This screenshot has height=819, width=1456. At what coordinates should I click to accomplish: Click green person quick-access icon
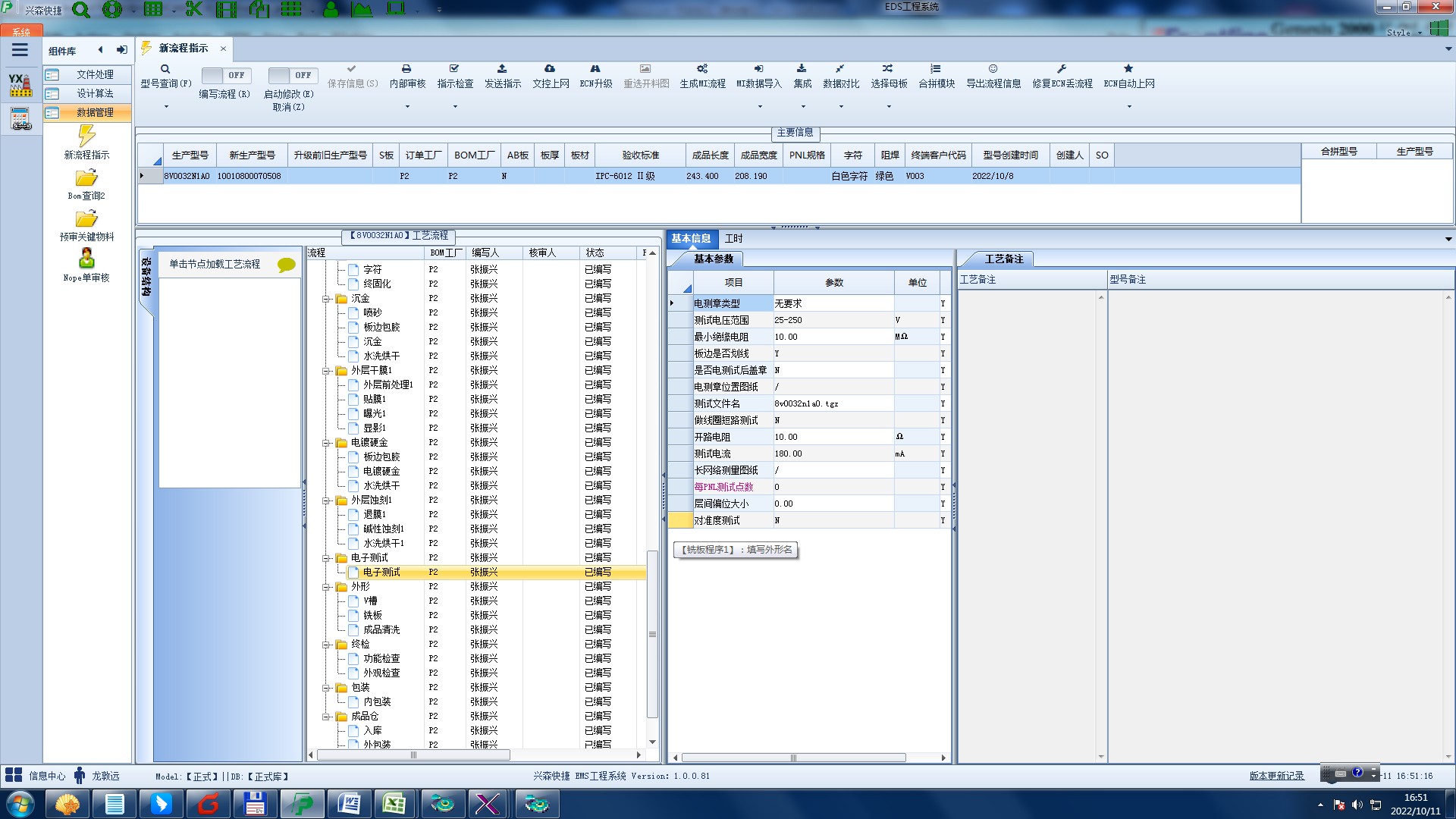(331, 9)
